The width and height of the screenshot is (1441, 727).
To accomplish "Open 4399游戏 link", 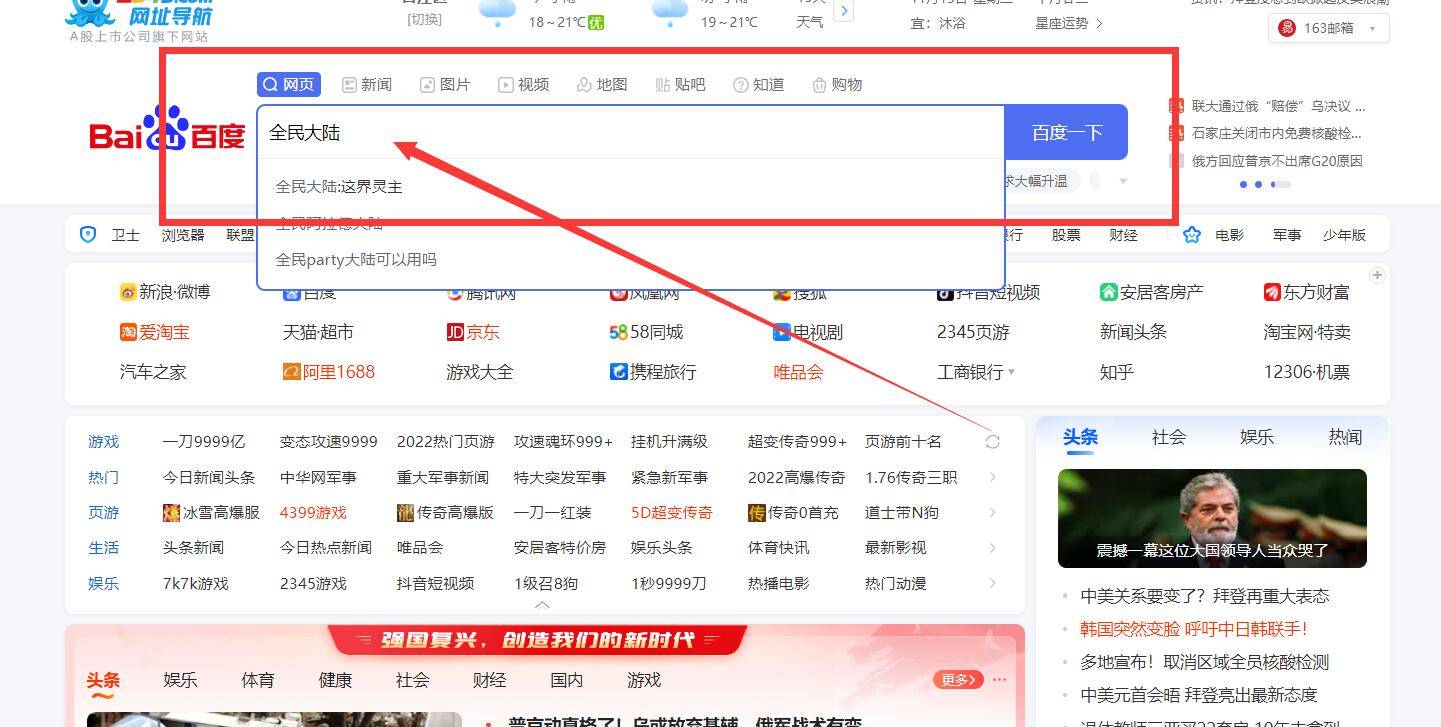I will point(313,512).
